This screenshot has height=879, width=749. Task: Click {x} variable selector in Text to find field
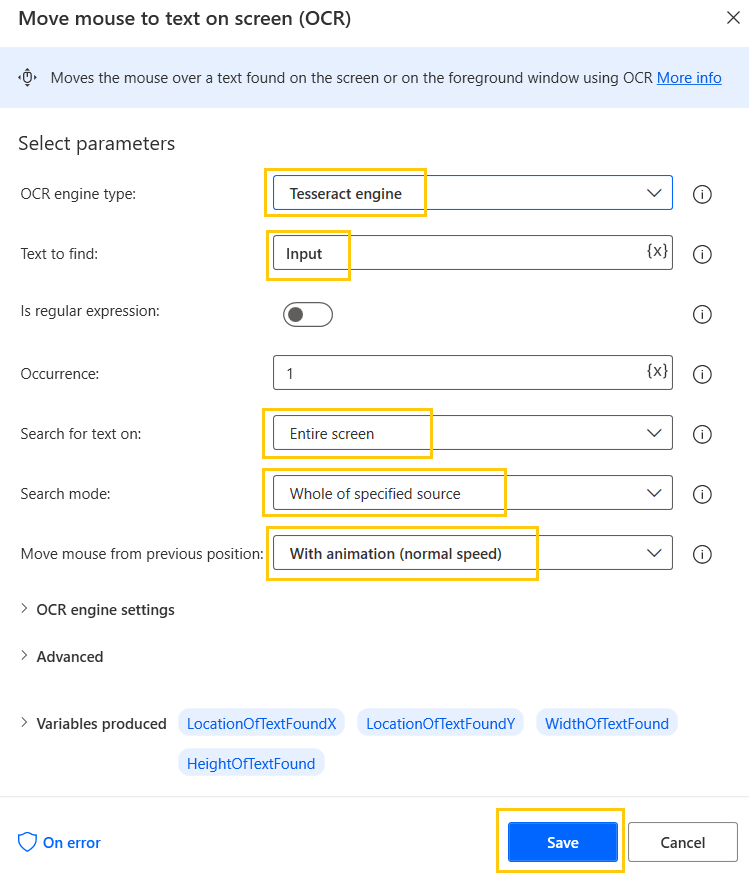655,252
